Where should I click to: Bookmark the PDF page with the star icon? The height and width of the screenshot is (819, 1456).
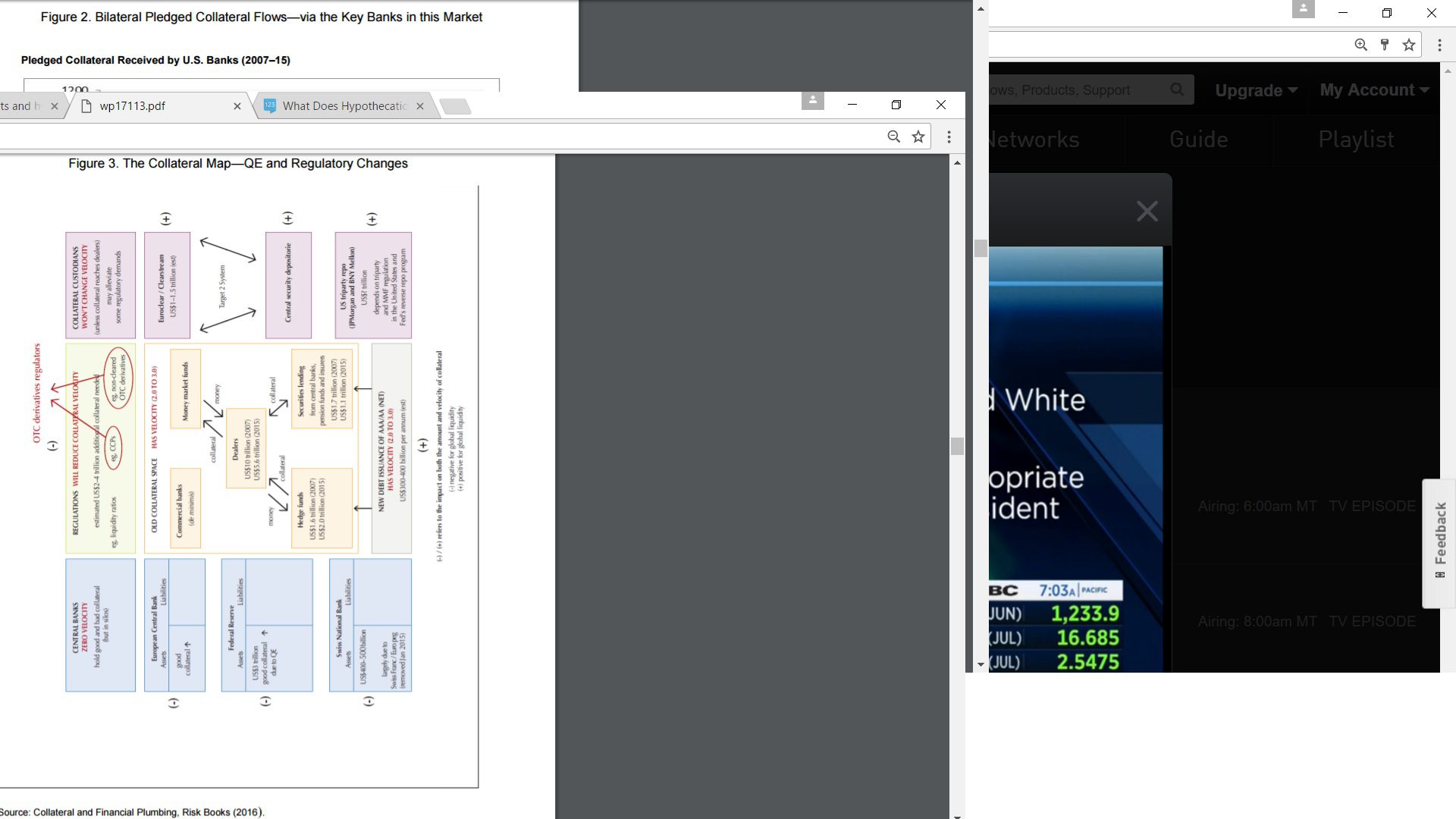918,136
